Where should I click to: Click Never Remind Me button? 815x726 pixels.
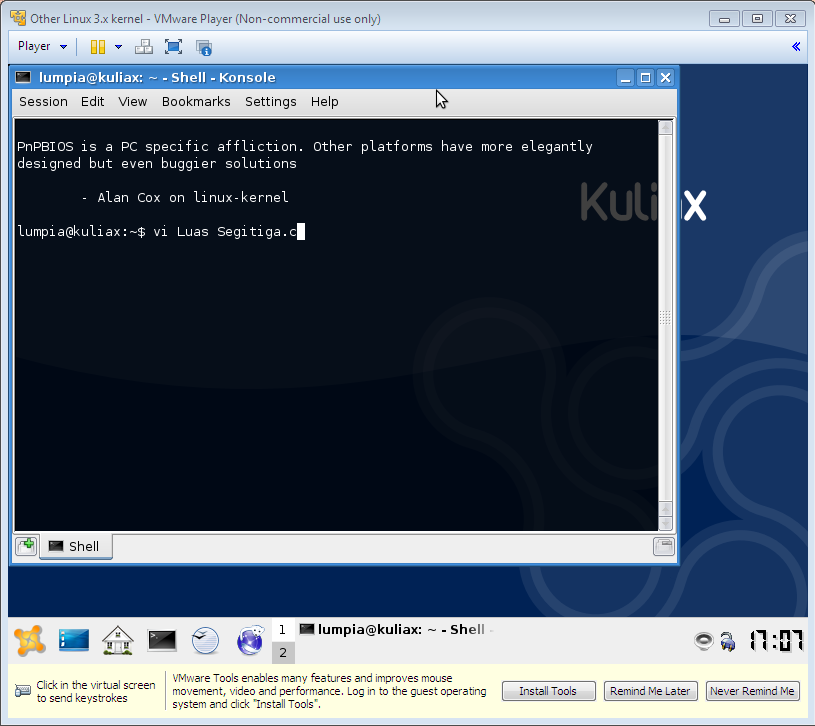pos(752,691)
